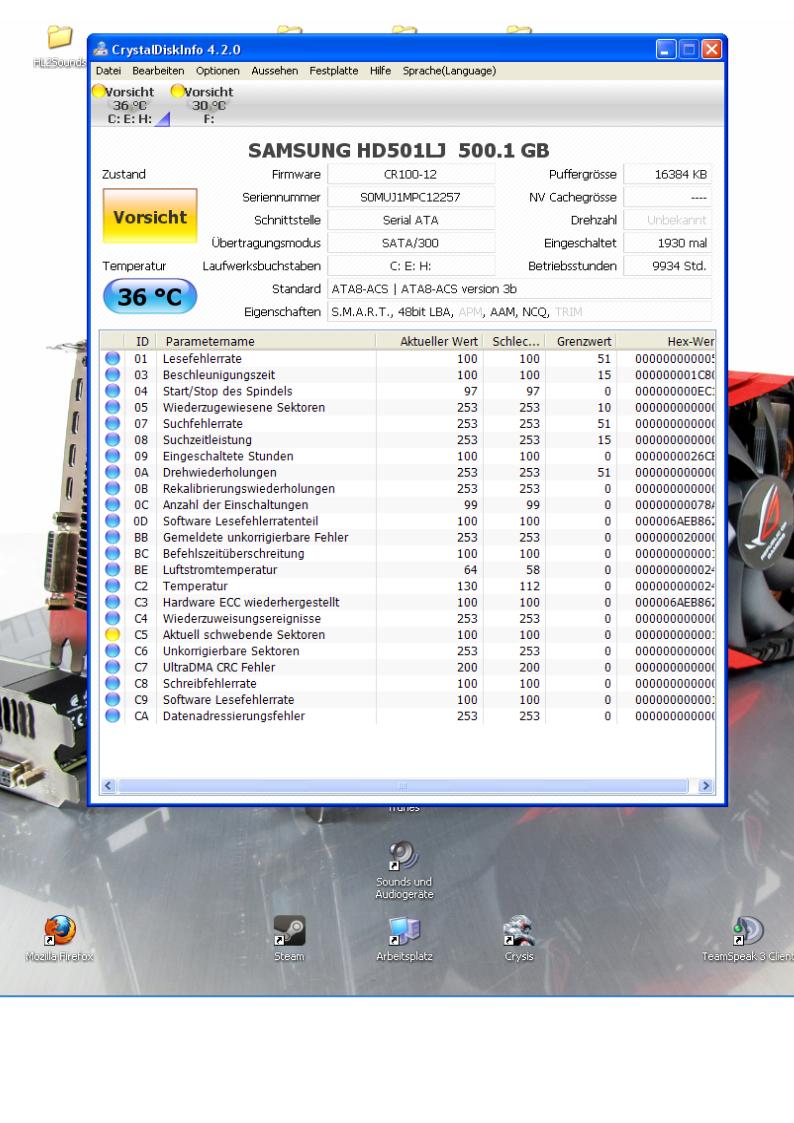Open the Festplatte menu
This screenshot has height=1123, width=794.
[x=334, y=71]
